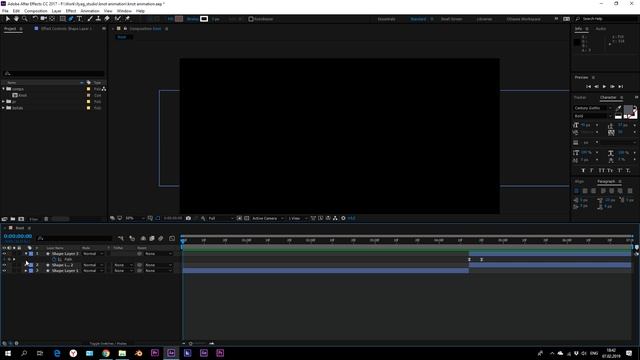Select the Zoom magnifier tool
640x360 pixels.
(24, 19)
